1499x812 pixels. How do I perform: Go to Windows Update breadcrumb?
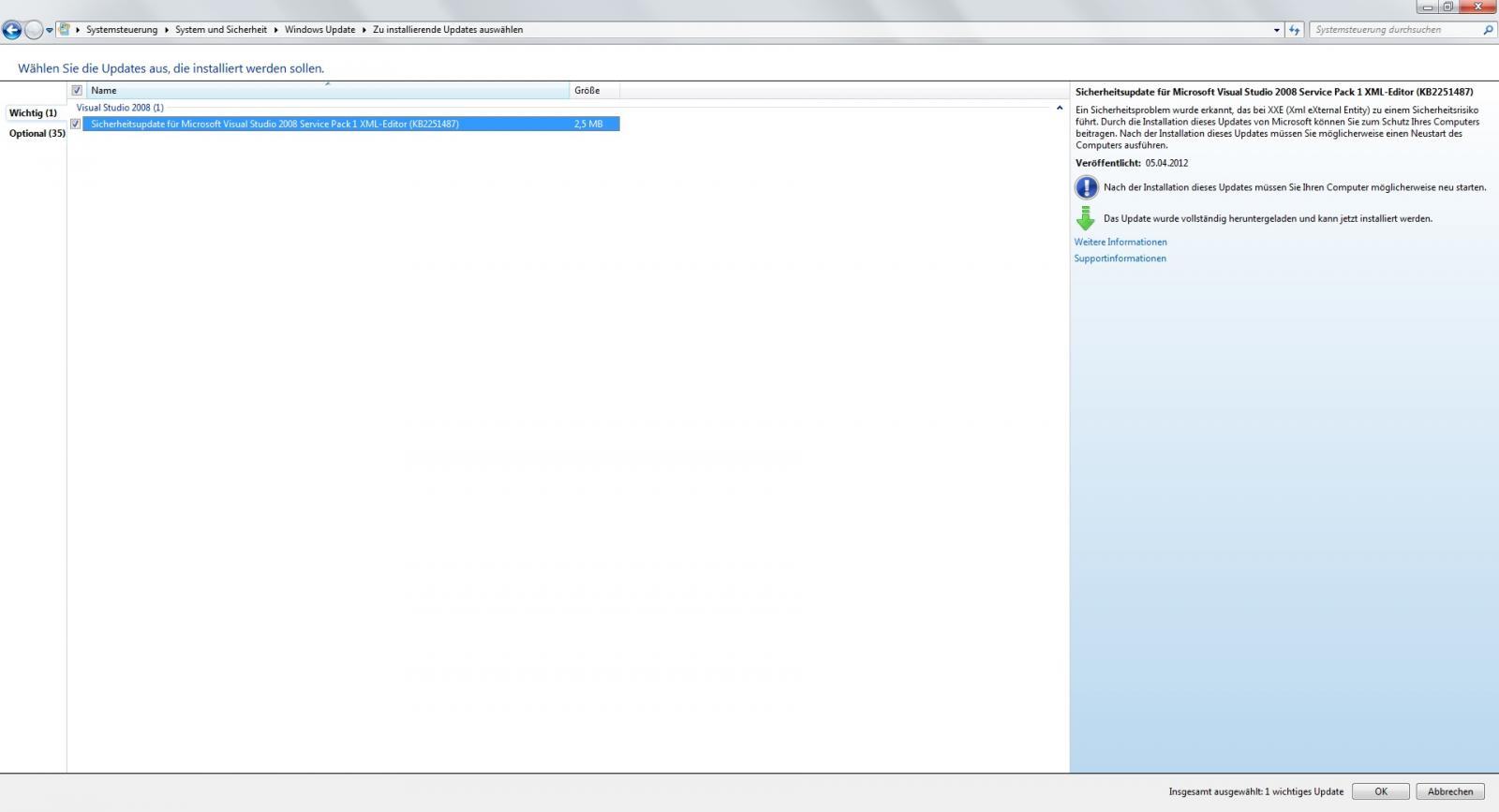320,30
